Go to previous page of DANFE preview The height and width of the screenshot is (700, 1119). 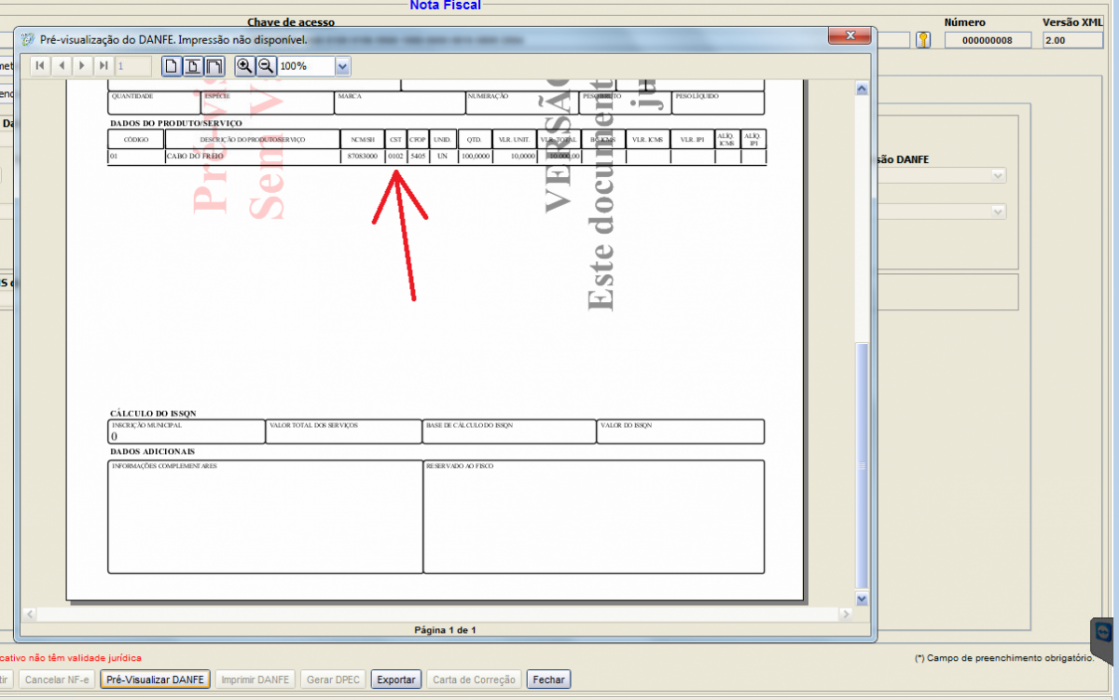tap(61, 66)
